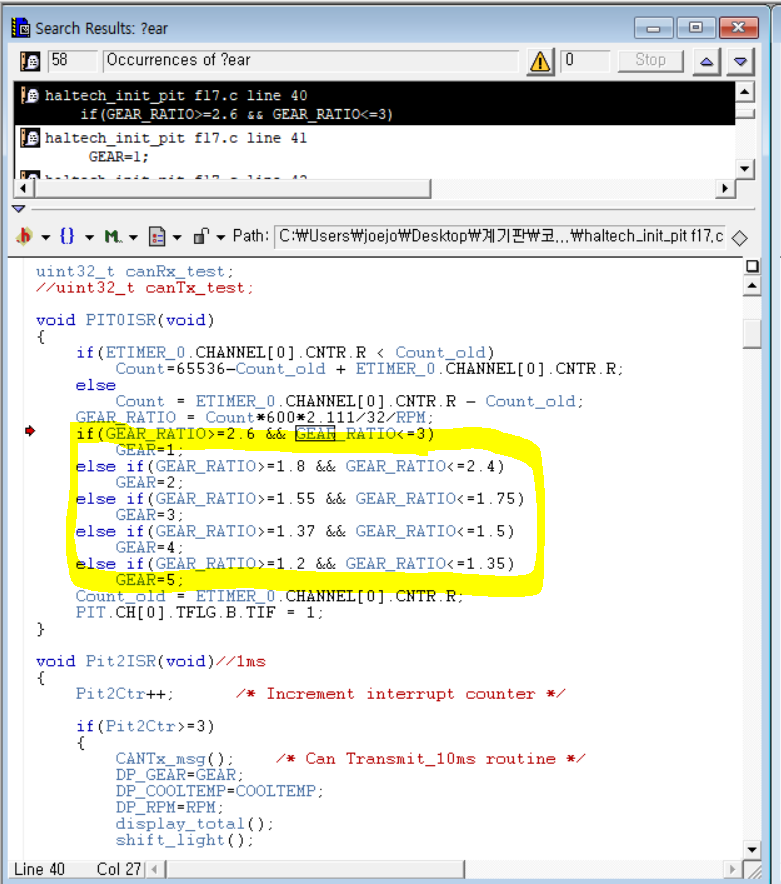Click the Stop search button
The width and height of the screenshot is (781, 884).
tap(649, 60)
